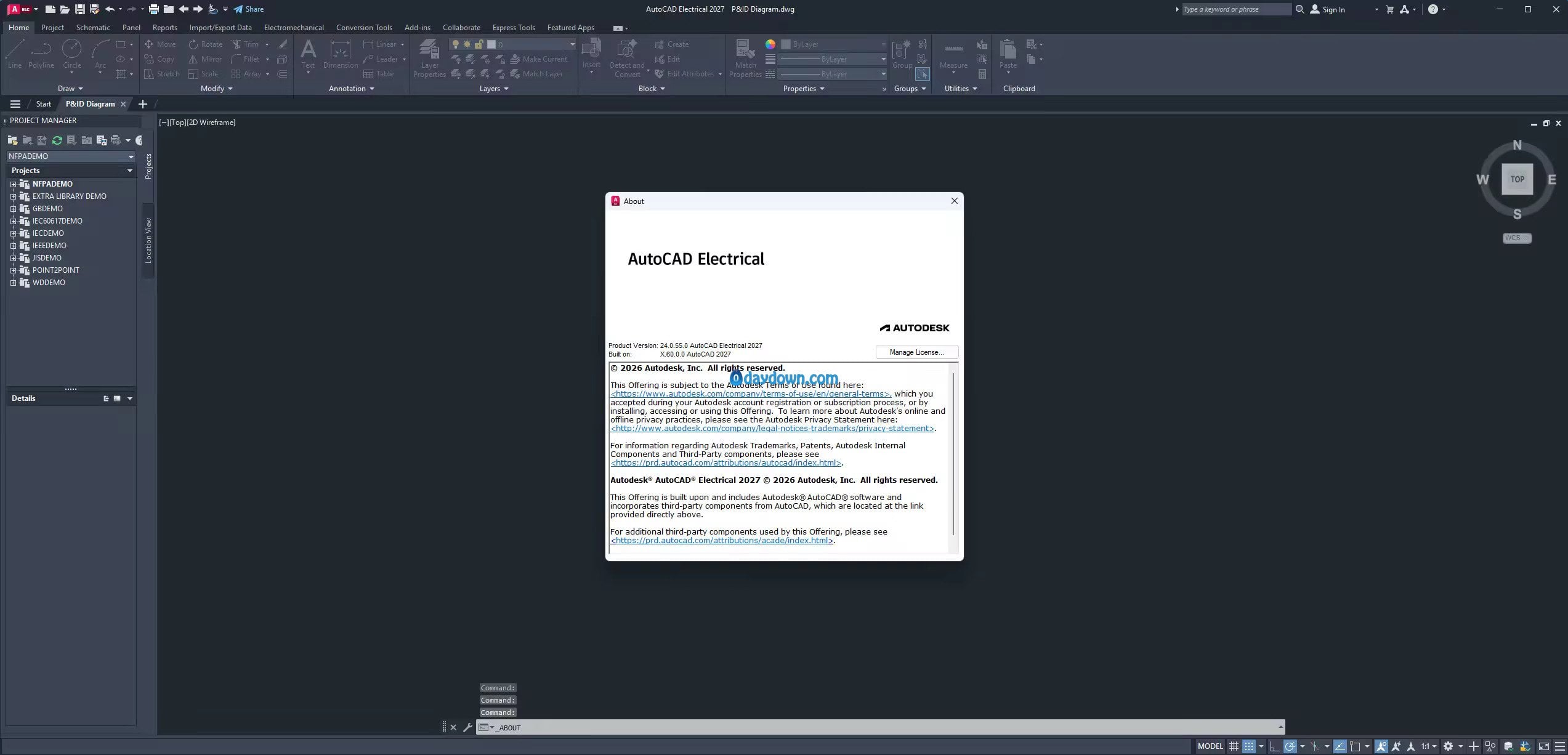Open the Start drawing tab

(43, 104)
